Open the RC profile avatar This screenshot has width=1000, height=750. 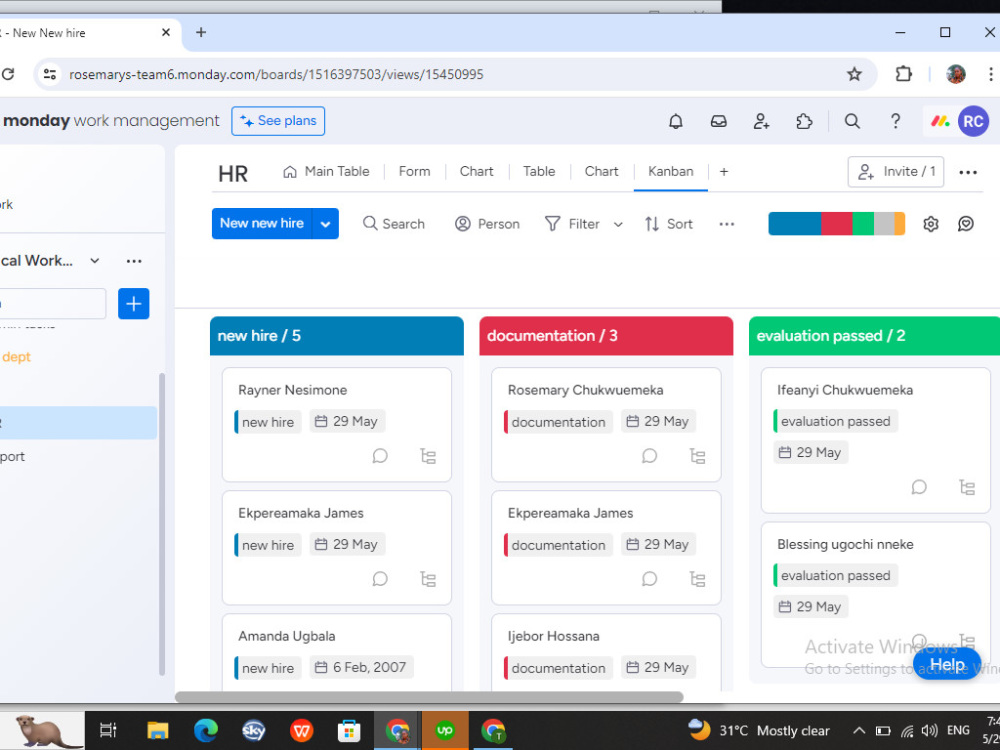973,121
